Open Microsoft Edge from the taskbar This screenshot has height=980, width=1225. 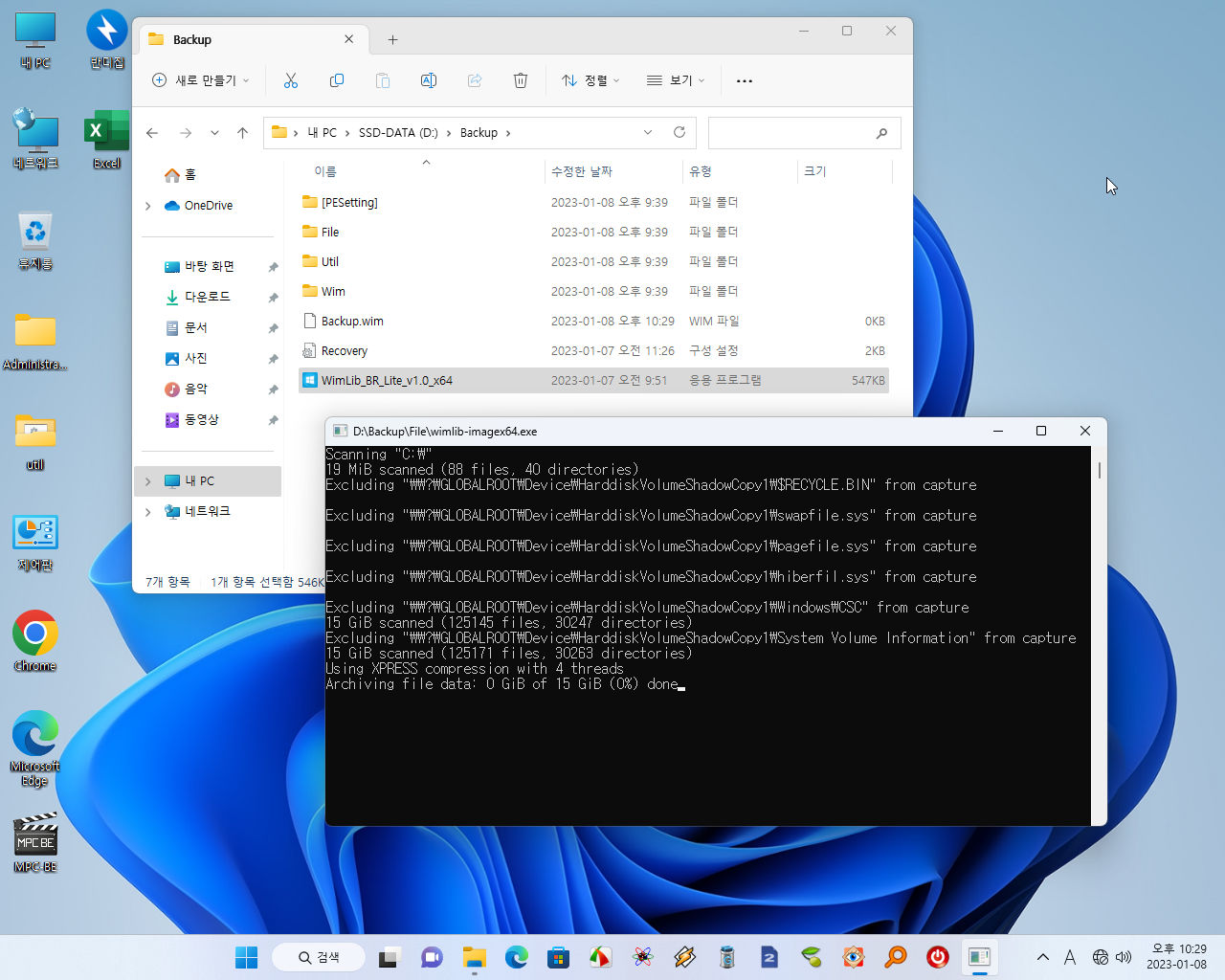tap(517, 957)
